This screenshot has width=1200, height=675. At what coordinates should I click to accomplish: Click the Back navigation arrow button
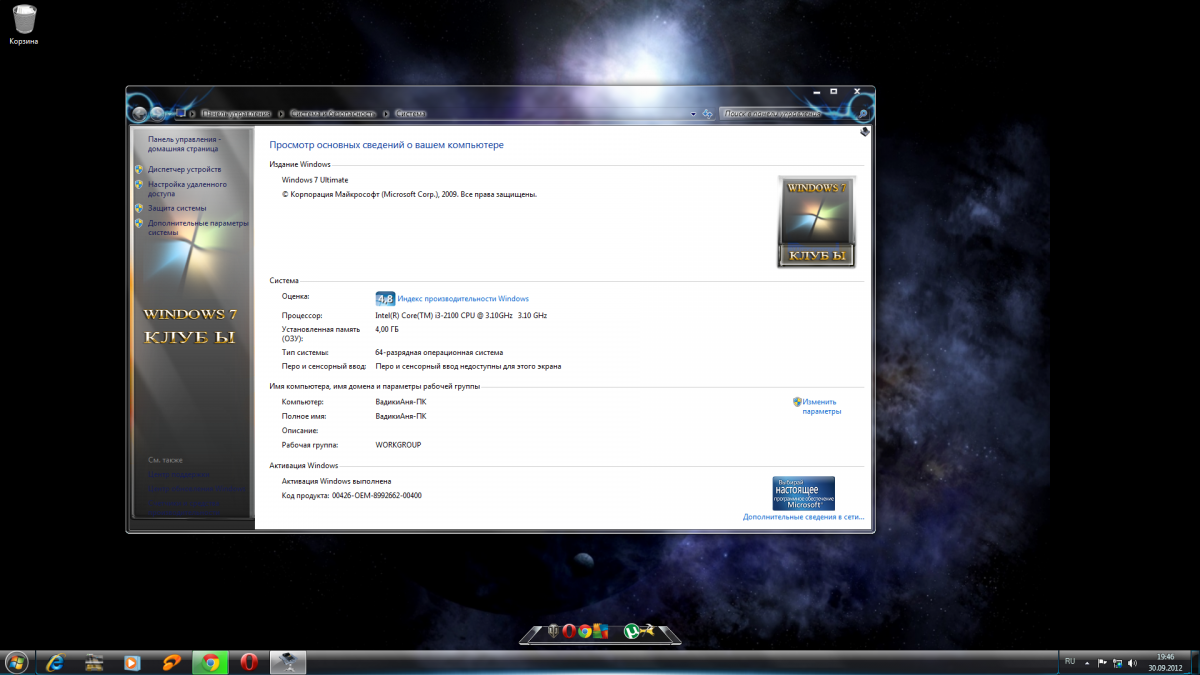pos(140,113)
